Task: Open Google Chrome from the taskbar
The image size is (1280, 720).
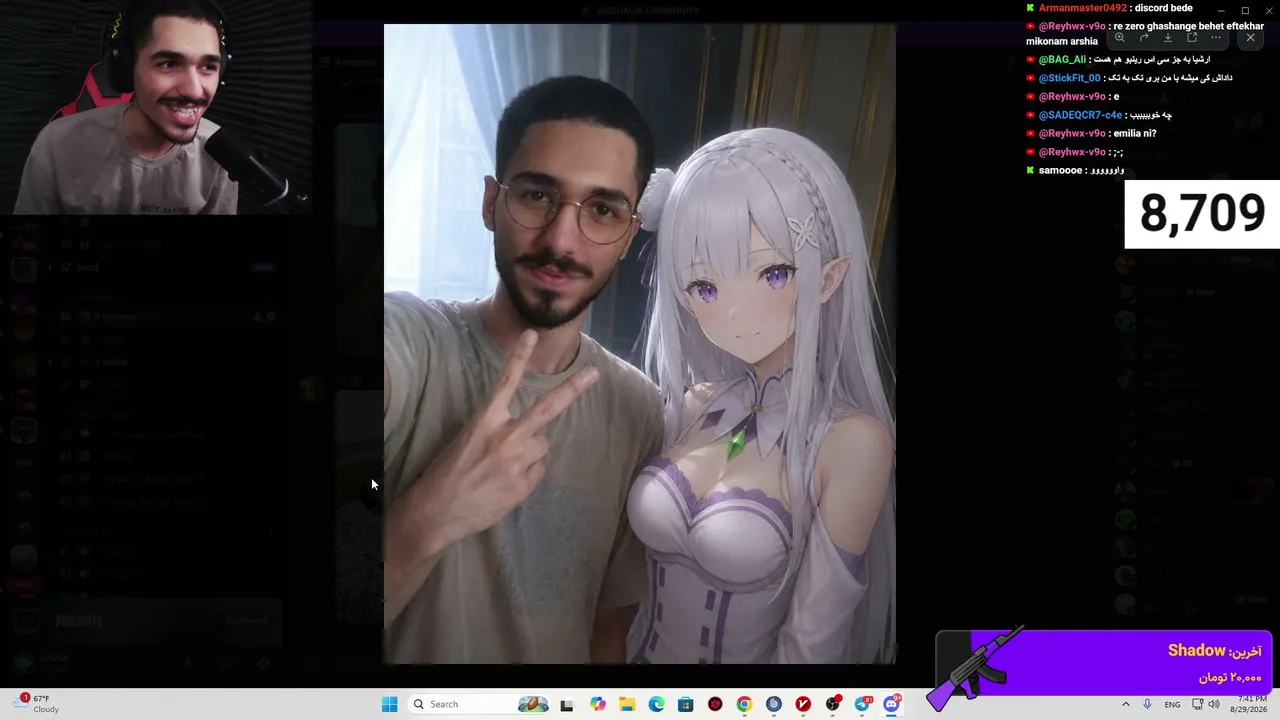Action: [x=744, y=704]
